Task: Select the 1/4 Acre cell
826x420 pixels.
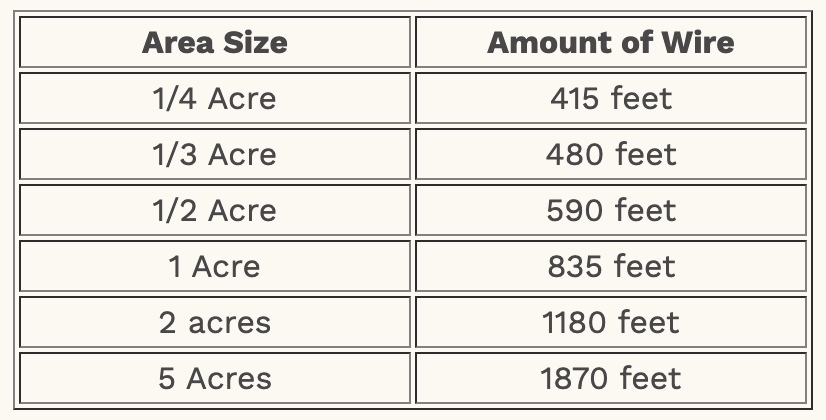Action: coord(214,99)
